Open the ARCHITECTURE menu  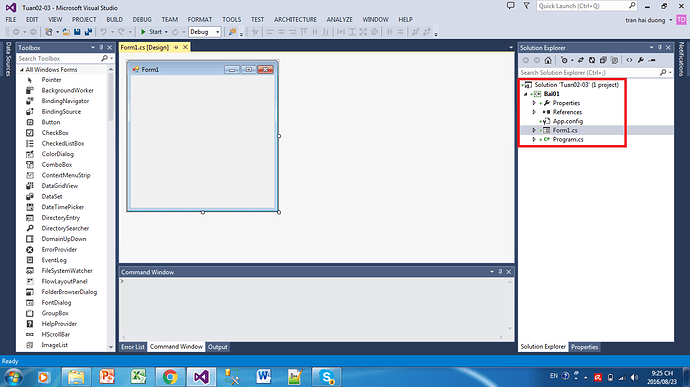click(295, 19)
